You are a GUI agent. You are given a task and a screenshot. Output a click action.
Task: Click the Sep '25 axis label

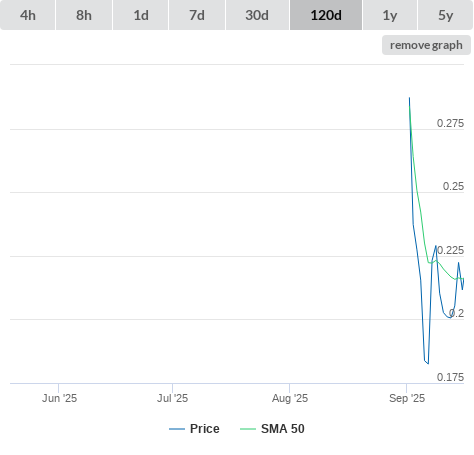pyautogui.click(x=407, y=398)
